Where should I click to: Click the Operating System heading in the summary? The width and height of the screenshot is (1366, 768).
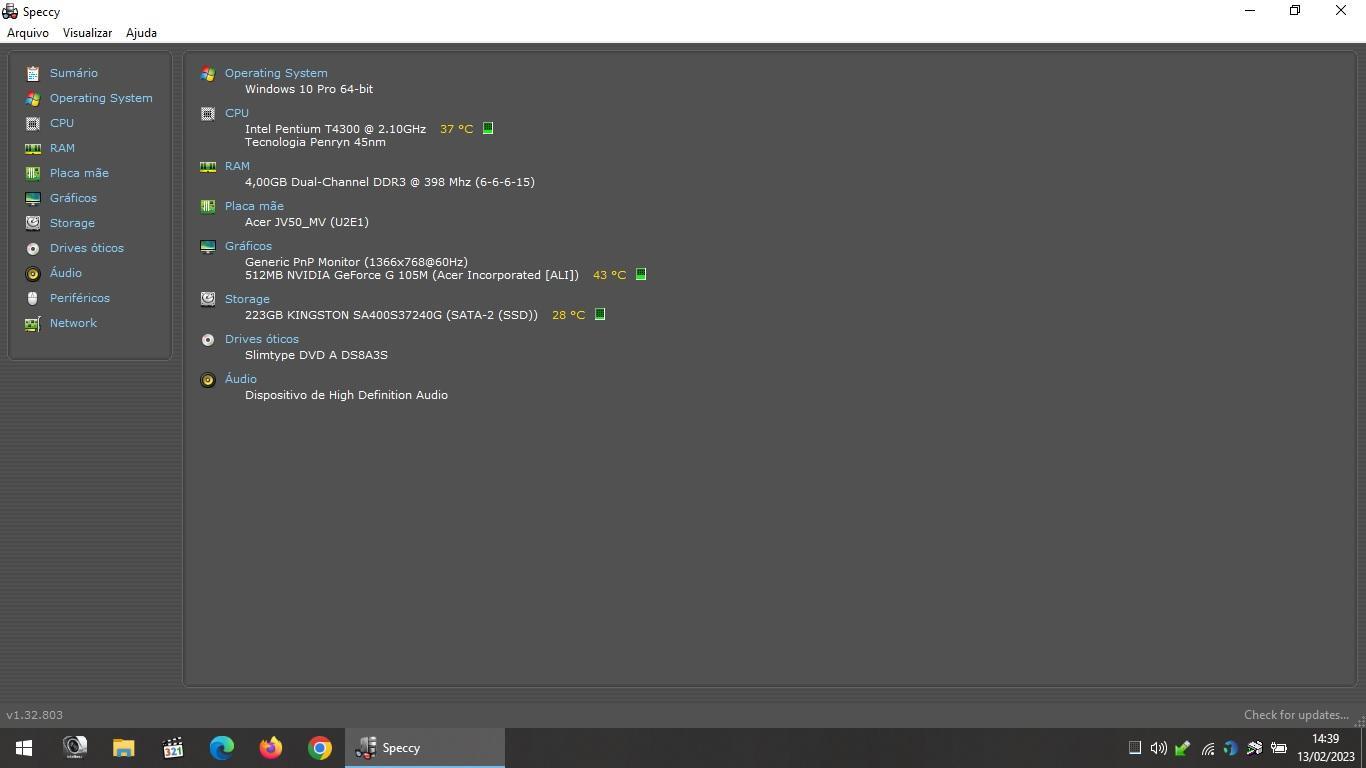point(276,73)
